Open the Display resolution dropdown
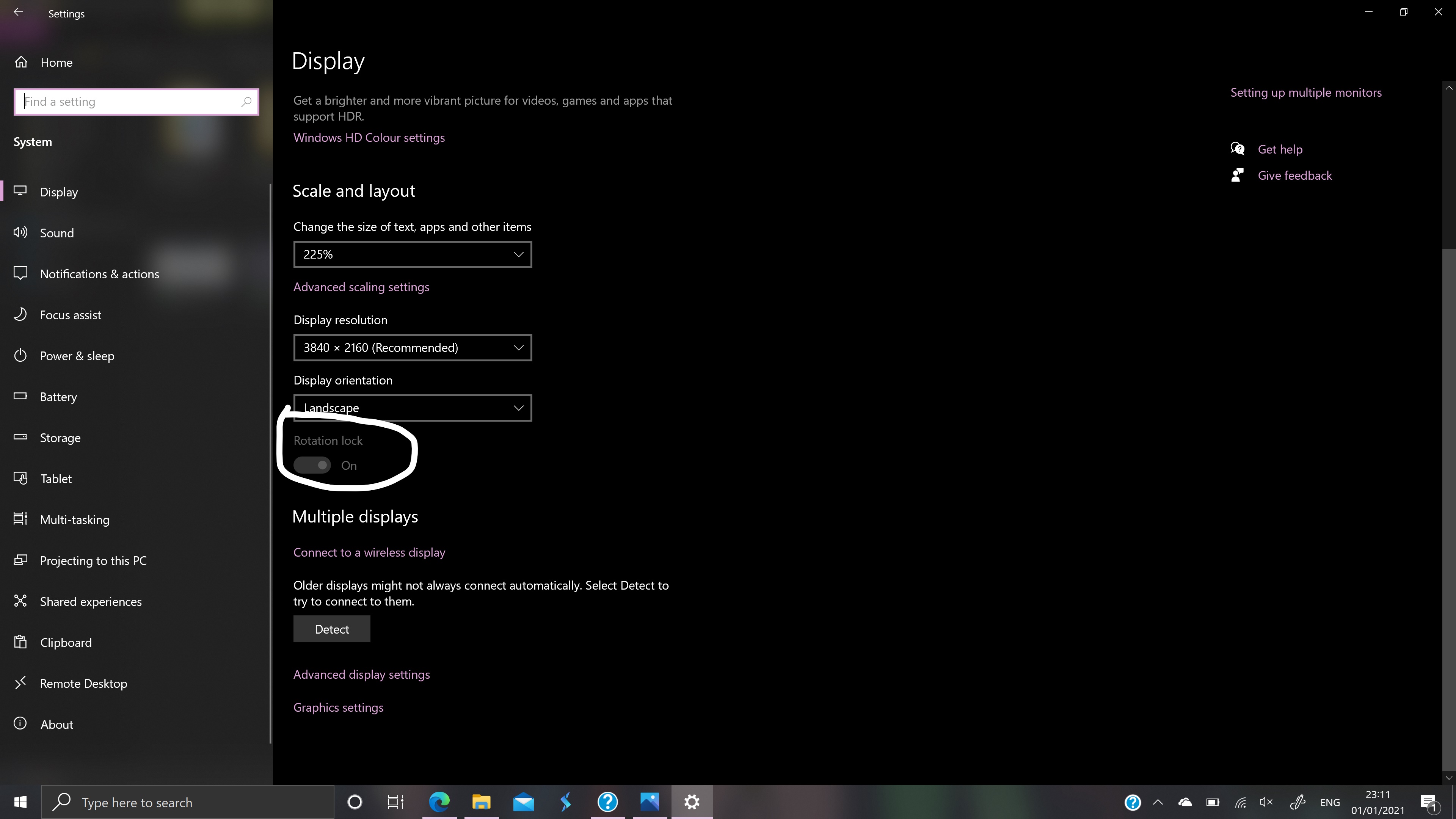 412,348
